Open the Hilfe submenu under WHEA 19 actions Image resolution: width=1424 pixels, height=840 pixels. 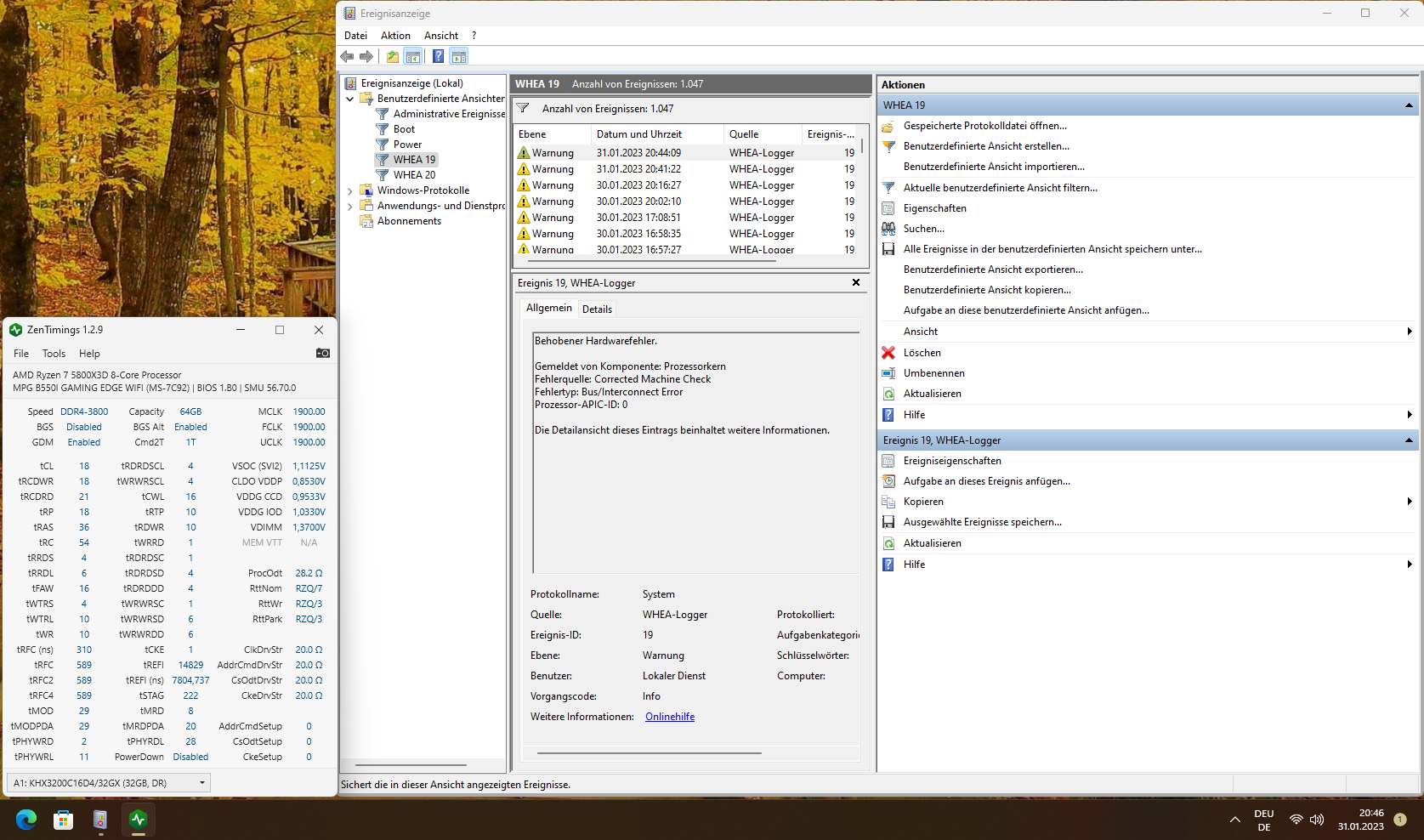1148,415
